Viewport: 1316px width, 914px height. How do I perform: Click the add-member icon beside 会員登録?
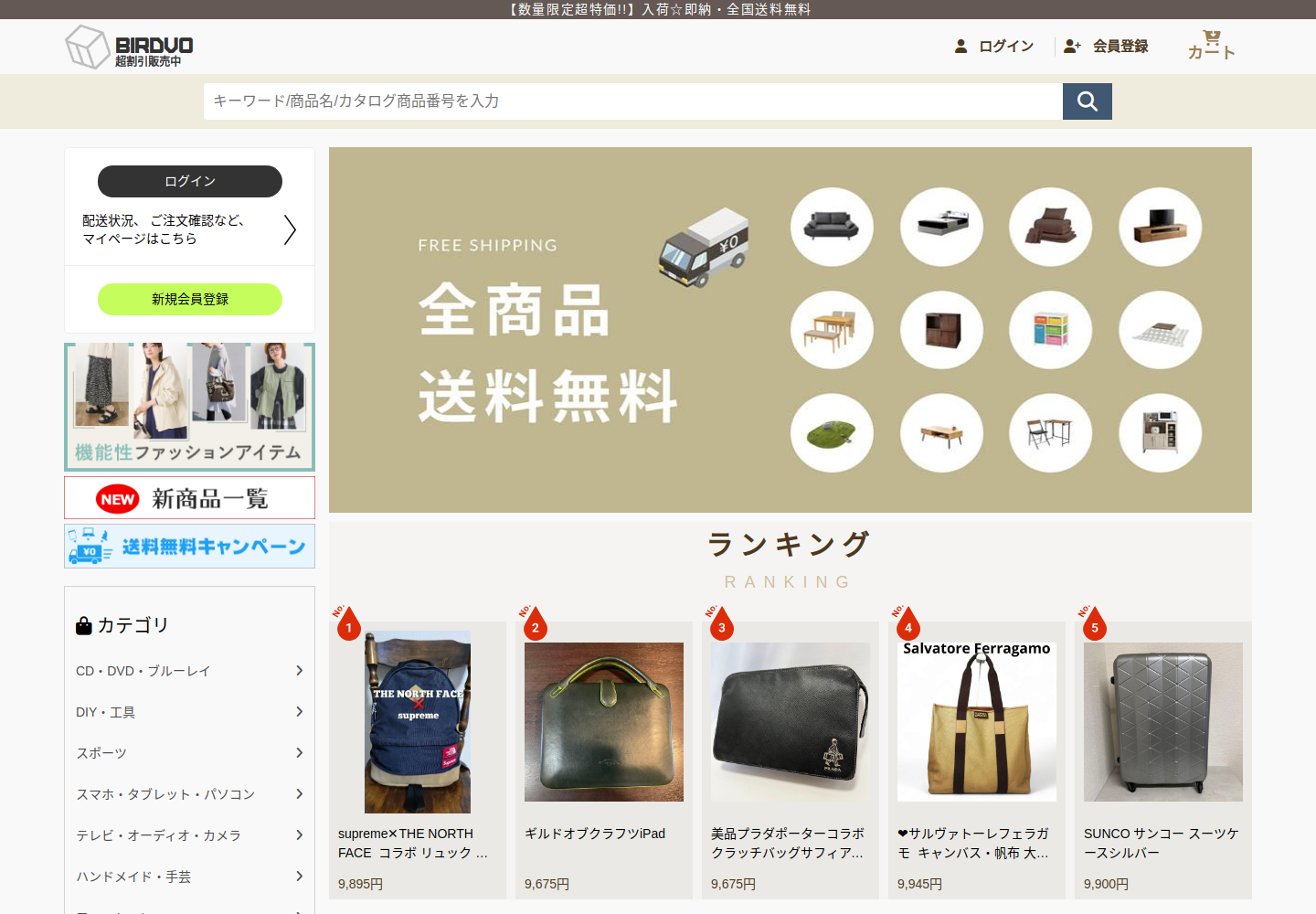[1073, 46]
